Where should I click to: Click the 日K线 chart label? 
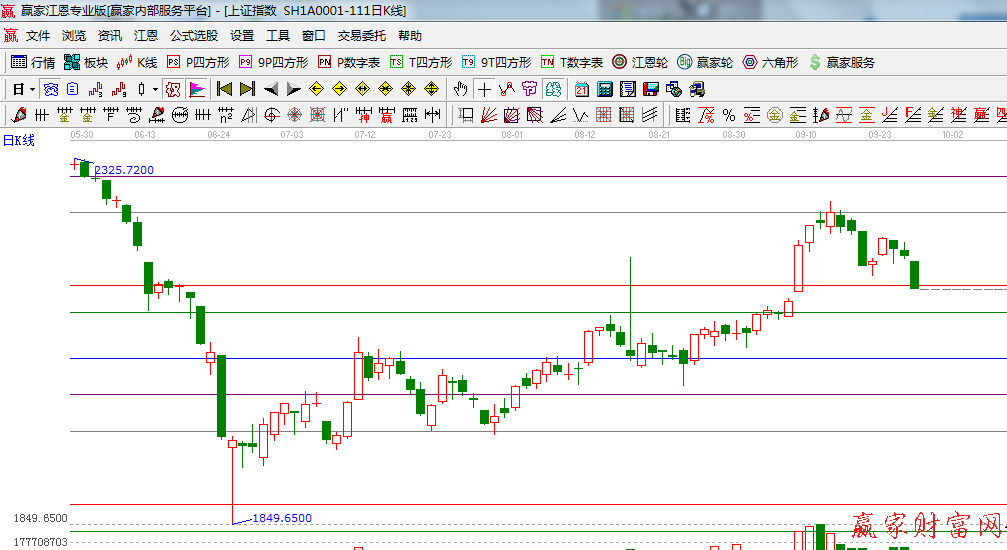(18, 140)
